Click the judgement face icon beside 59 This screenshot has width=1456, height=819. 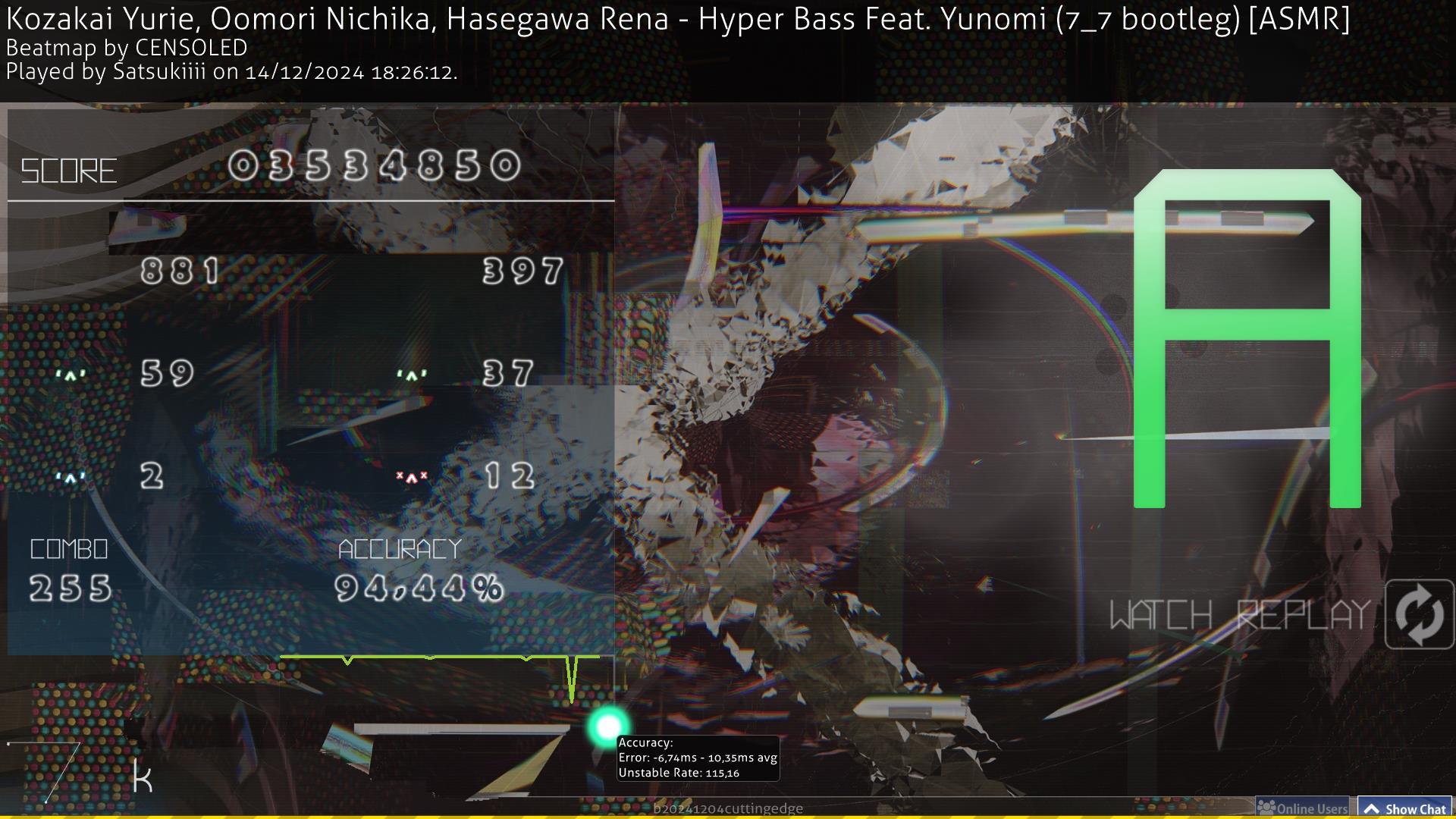(x=71, y=375)
